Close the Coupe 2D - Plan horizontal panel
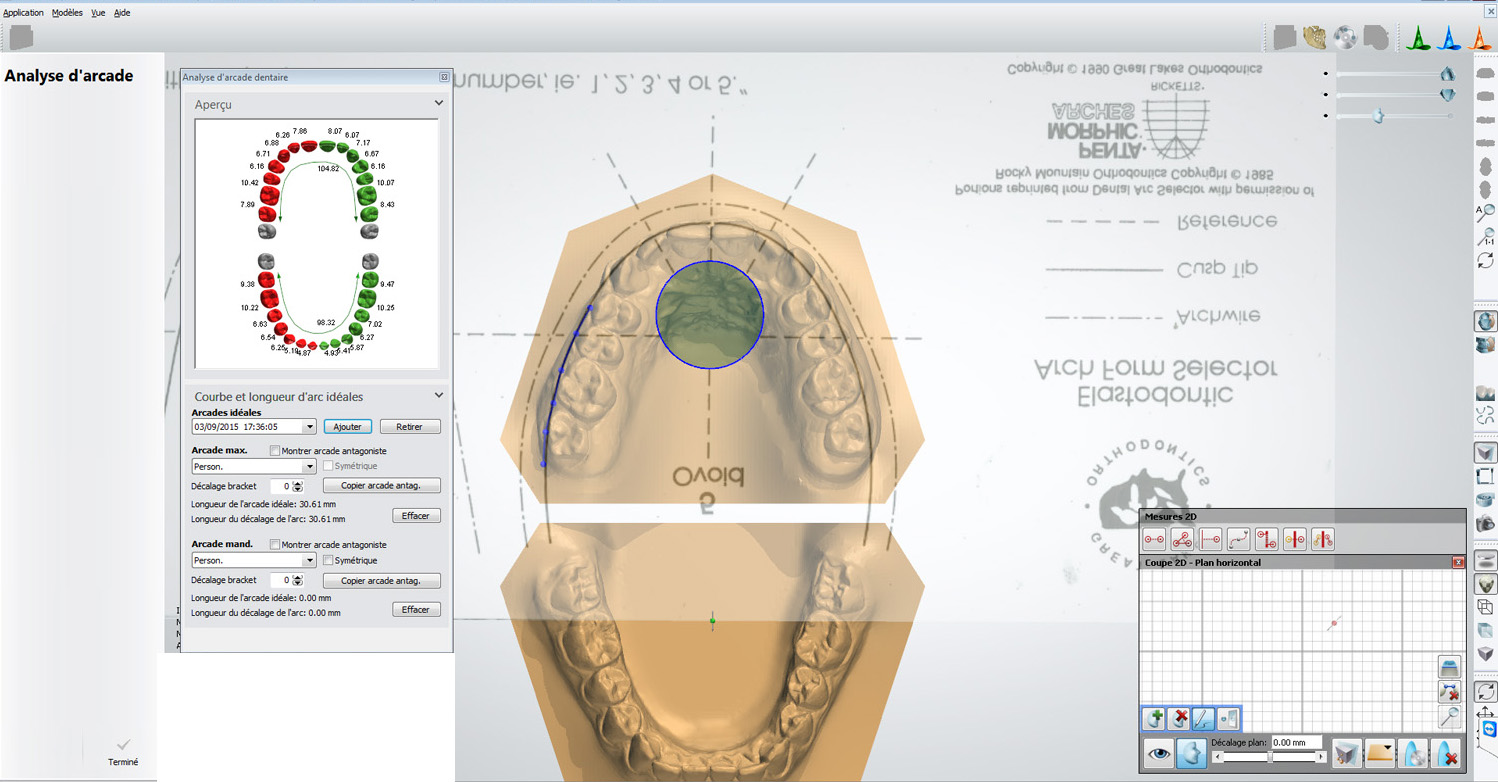The image size is (1498, 782). point(1458,563)
